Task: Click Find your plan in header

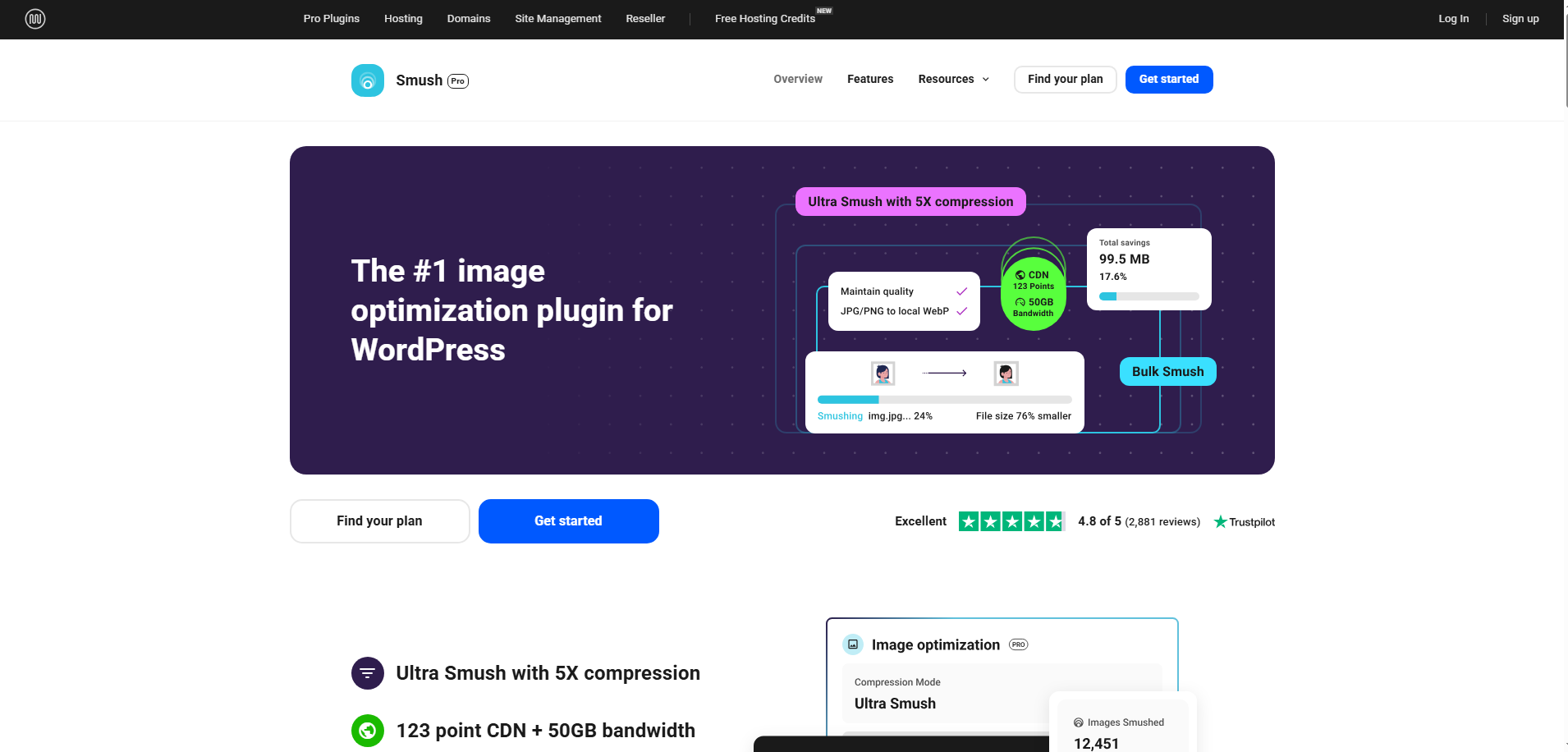Action: pyautogui.click(x=1066, y=80)
